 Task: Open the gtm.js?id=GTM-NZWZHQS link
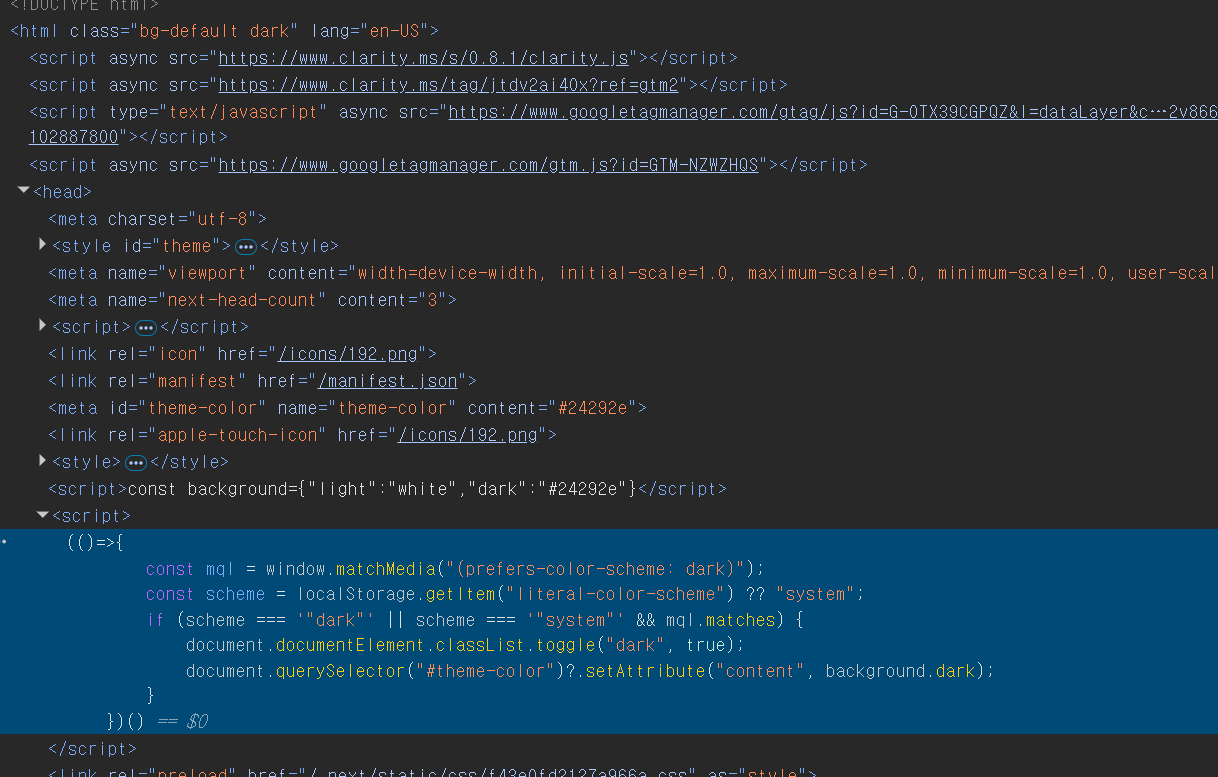[x=488, y=165]
